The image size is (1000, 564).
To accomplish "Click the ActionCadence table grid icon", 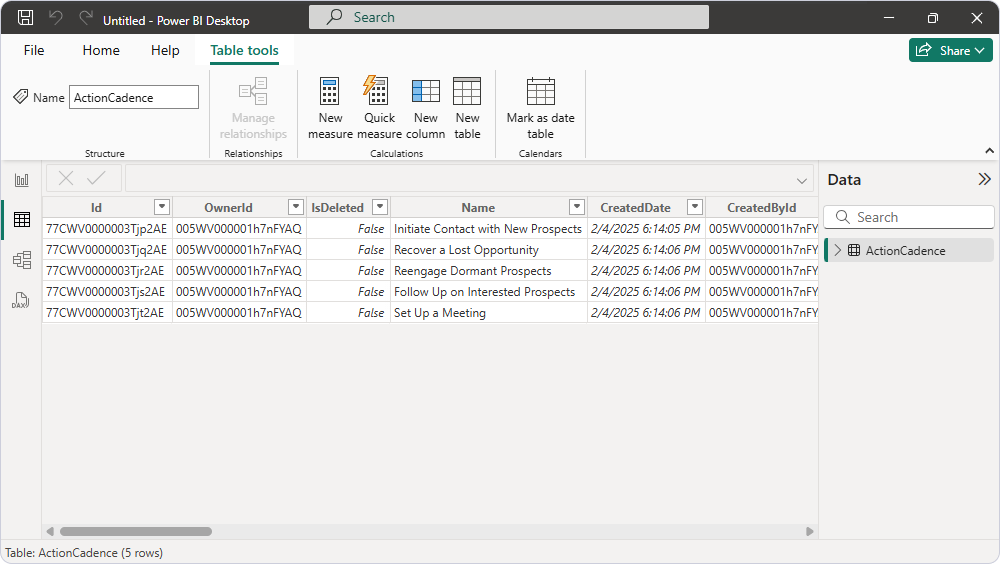I will pyautogui.click(x=854, y=250).
